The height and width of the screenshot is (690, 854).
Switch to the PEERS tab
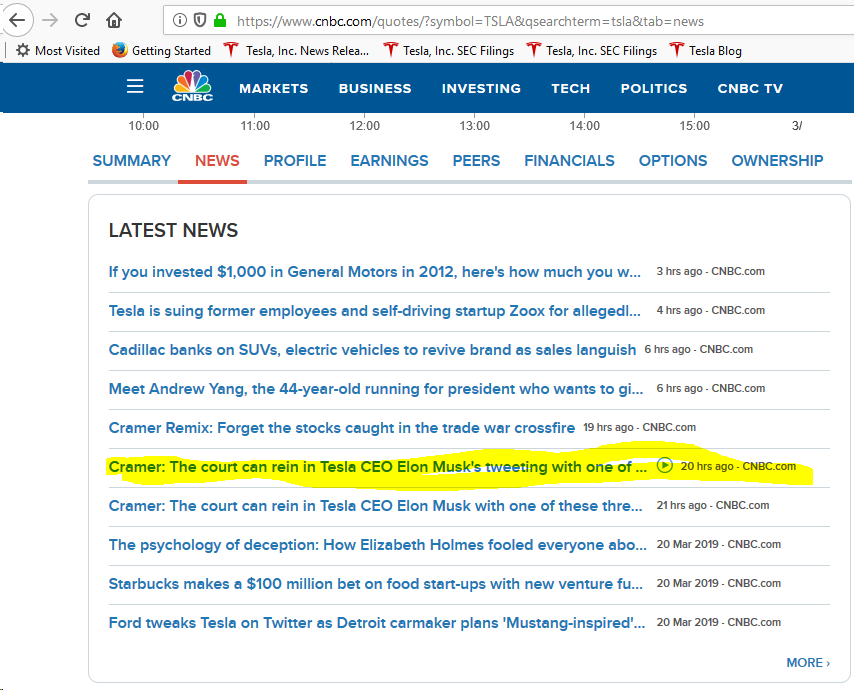tap(476, 161)
